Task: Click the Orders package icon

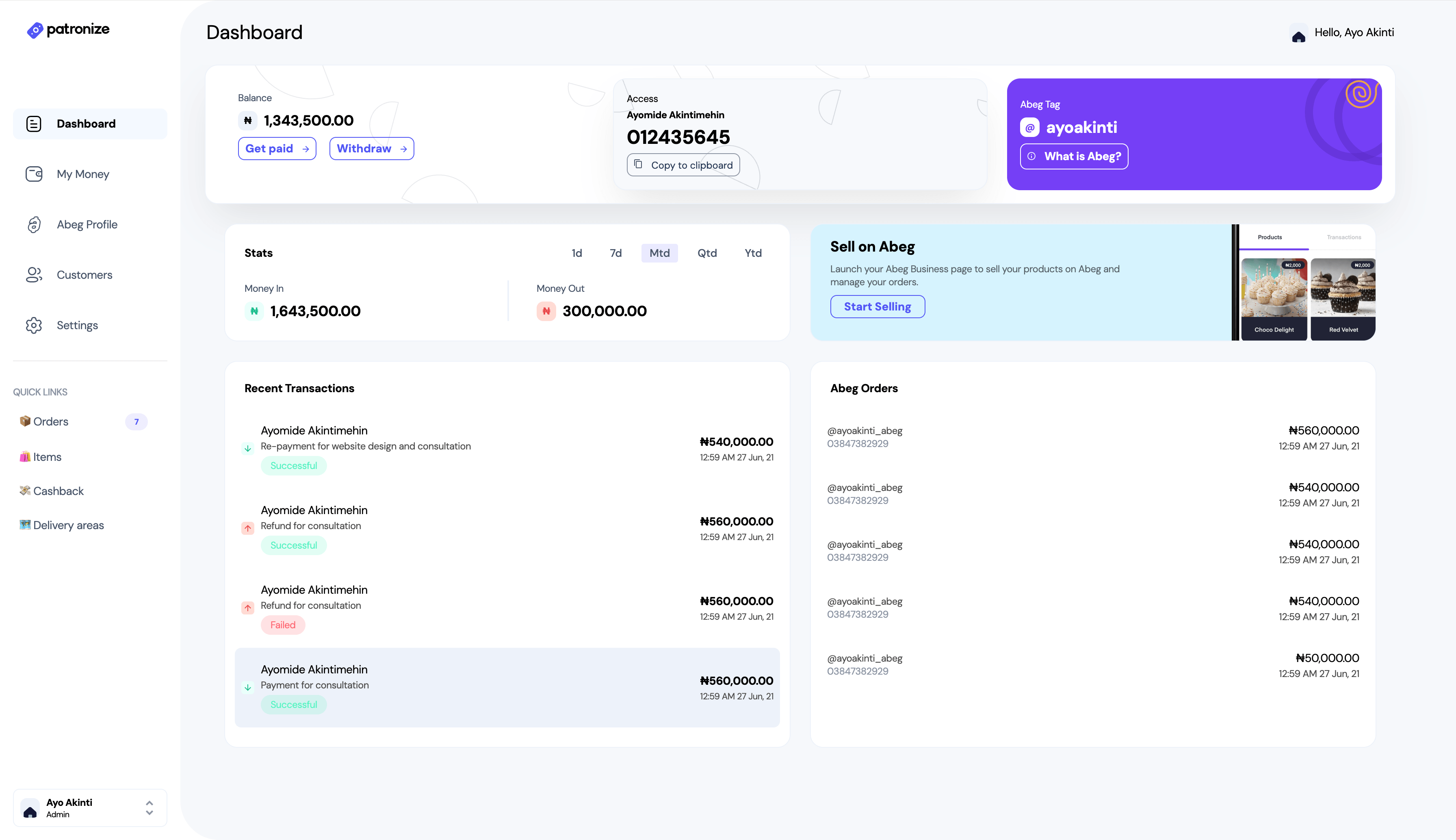Action: click(x=25, y=421)
